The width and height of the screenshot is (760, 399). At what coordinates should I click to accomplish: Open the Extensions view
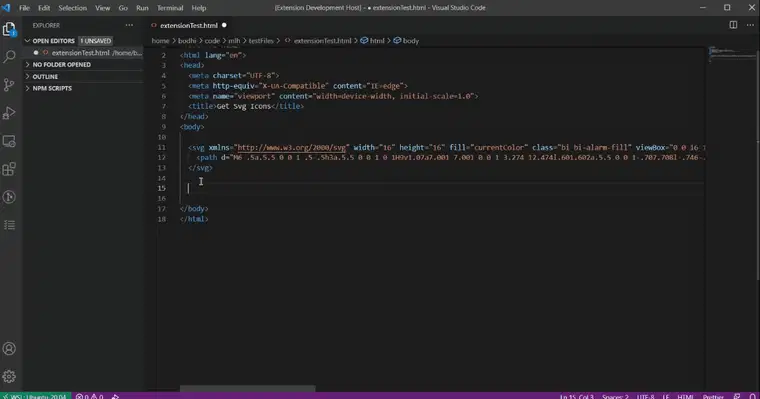(x=9, y=169)
